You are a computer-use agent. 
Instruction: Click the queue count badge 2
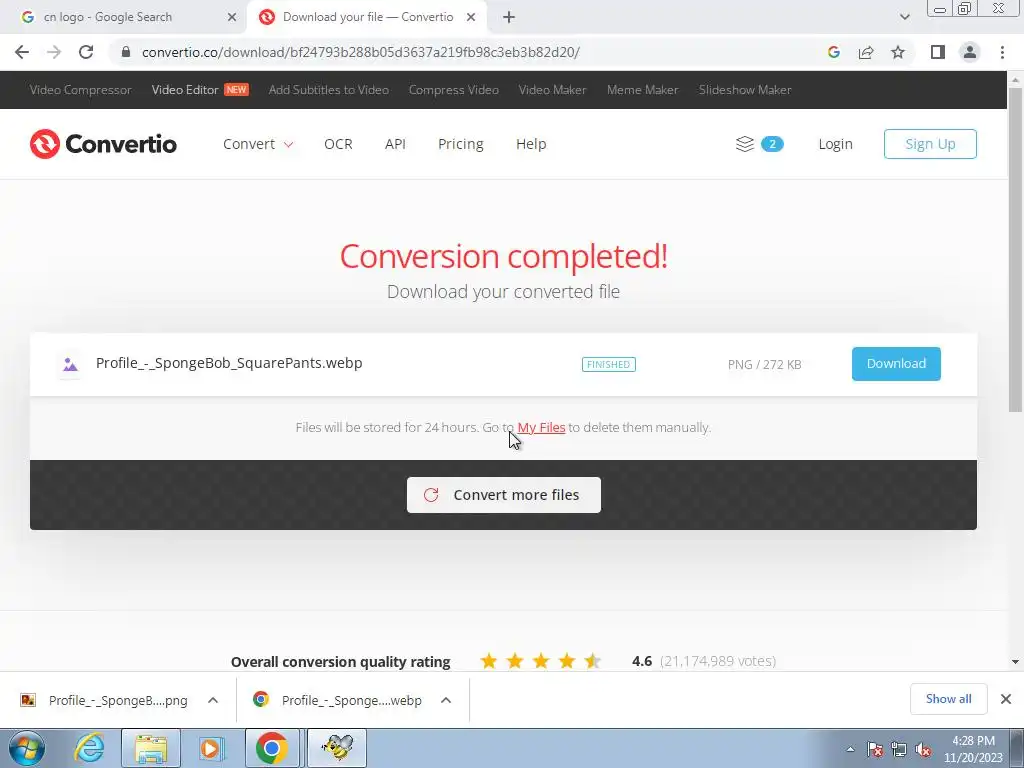tap(772, 144)
